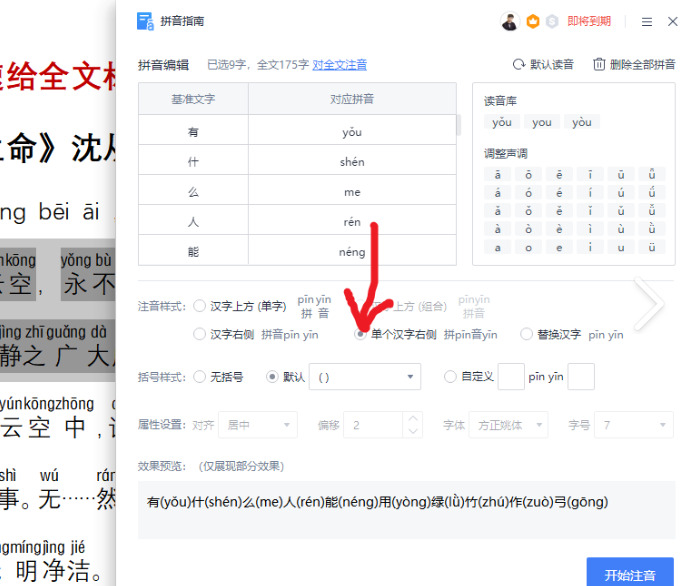Image resolution: width=680 pixels, height=586 pixels.
Task: Open the ( ) bracket style dropdown
Action: pos(365,376)
